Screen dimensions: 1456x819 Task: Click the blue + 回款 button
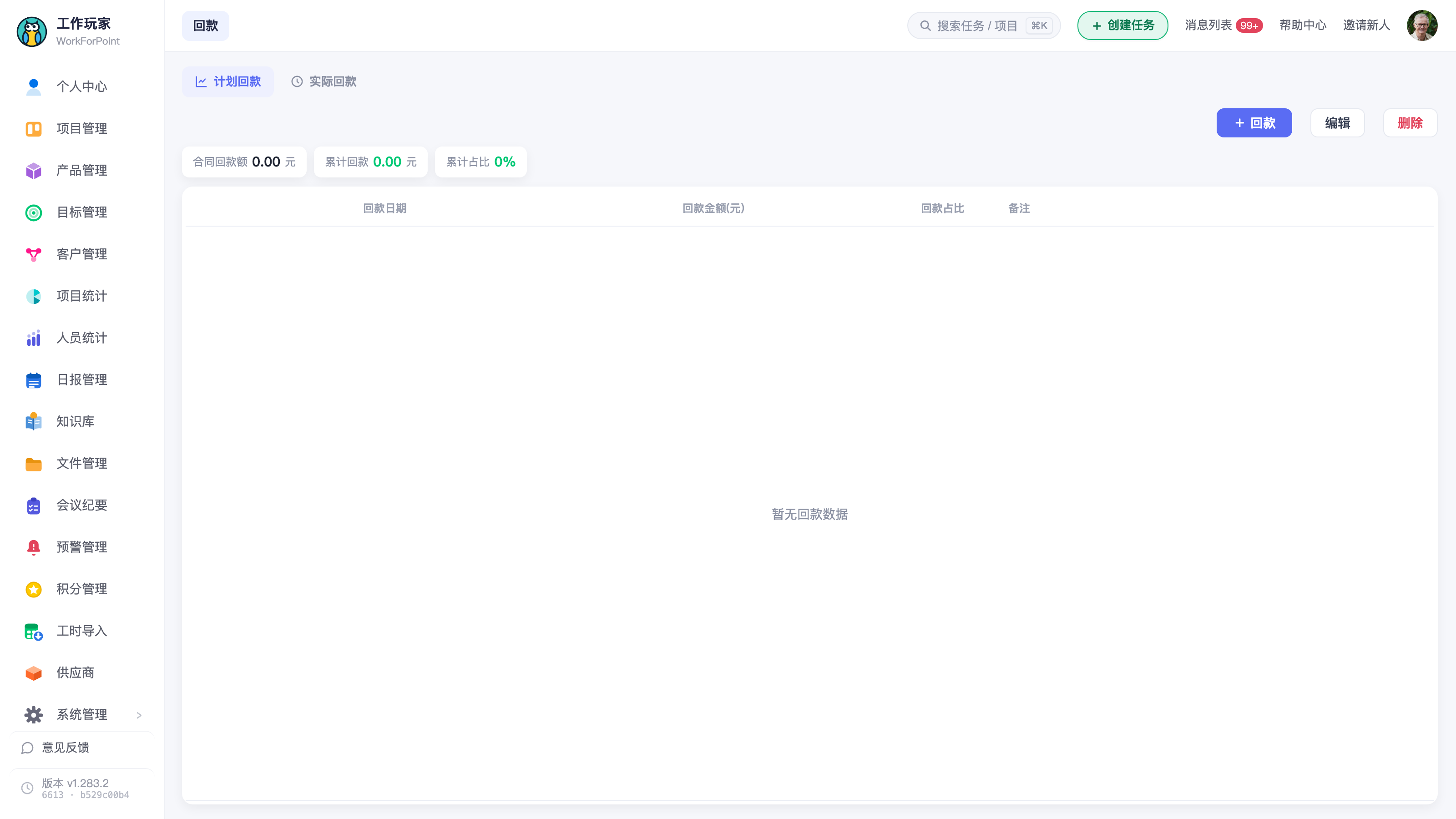click(x=1254, y=123)
